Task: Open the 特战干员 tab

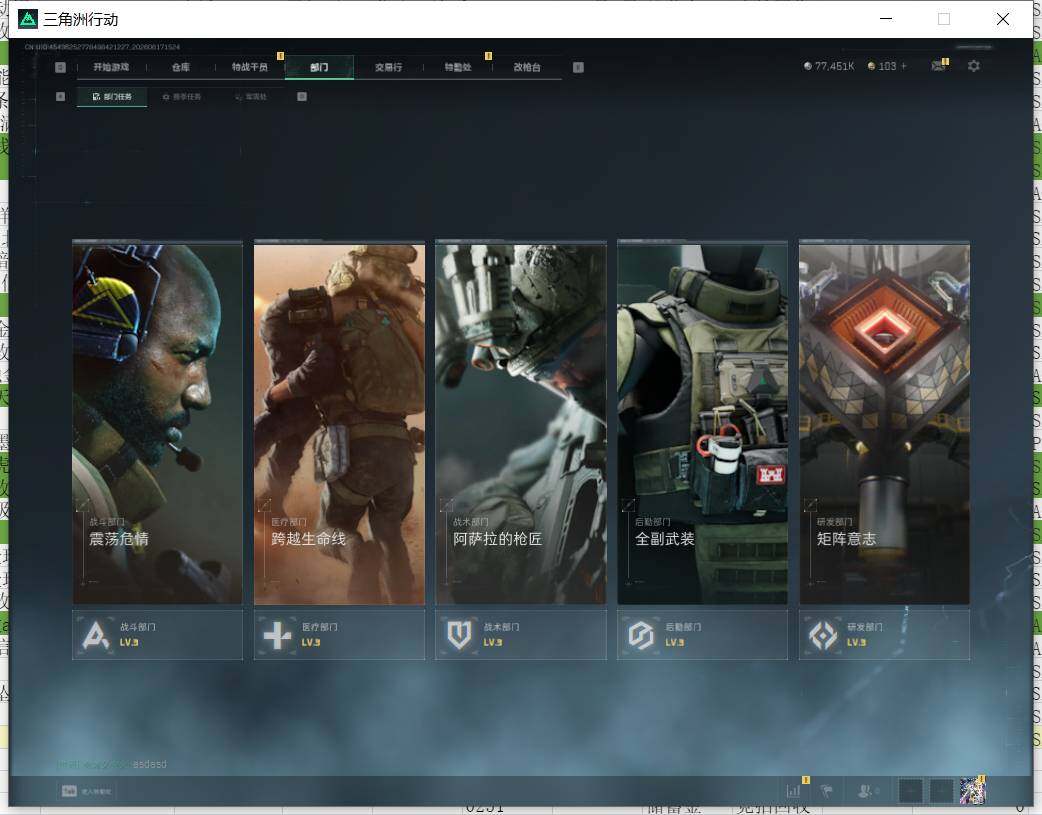Action: [250, 67]
